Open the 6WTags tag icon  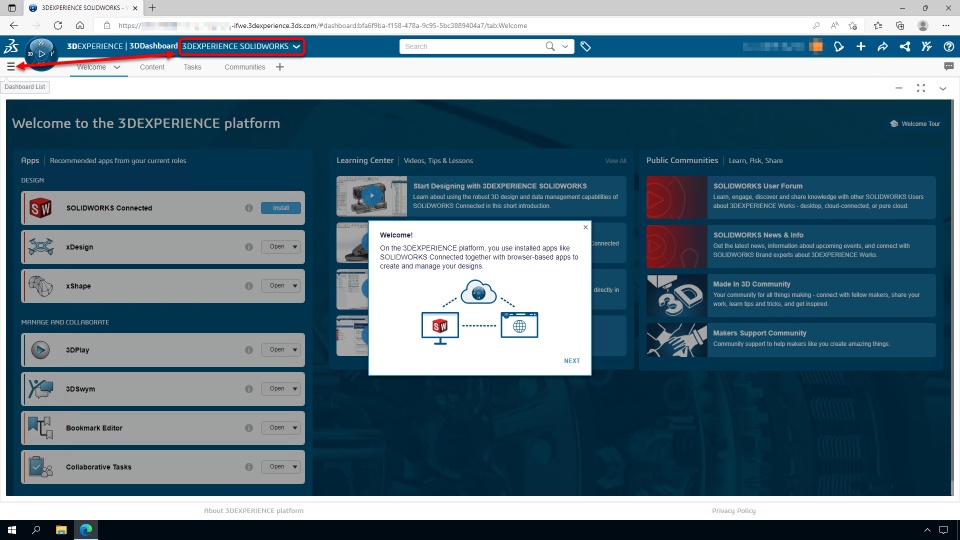[585, 47]
